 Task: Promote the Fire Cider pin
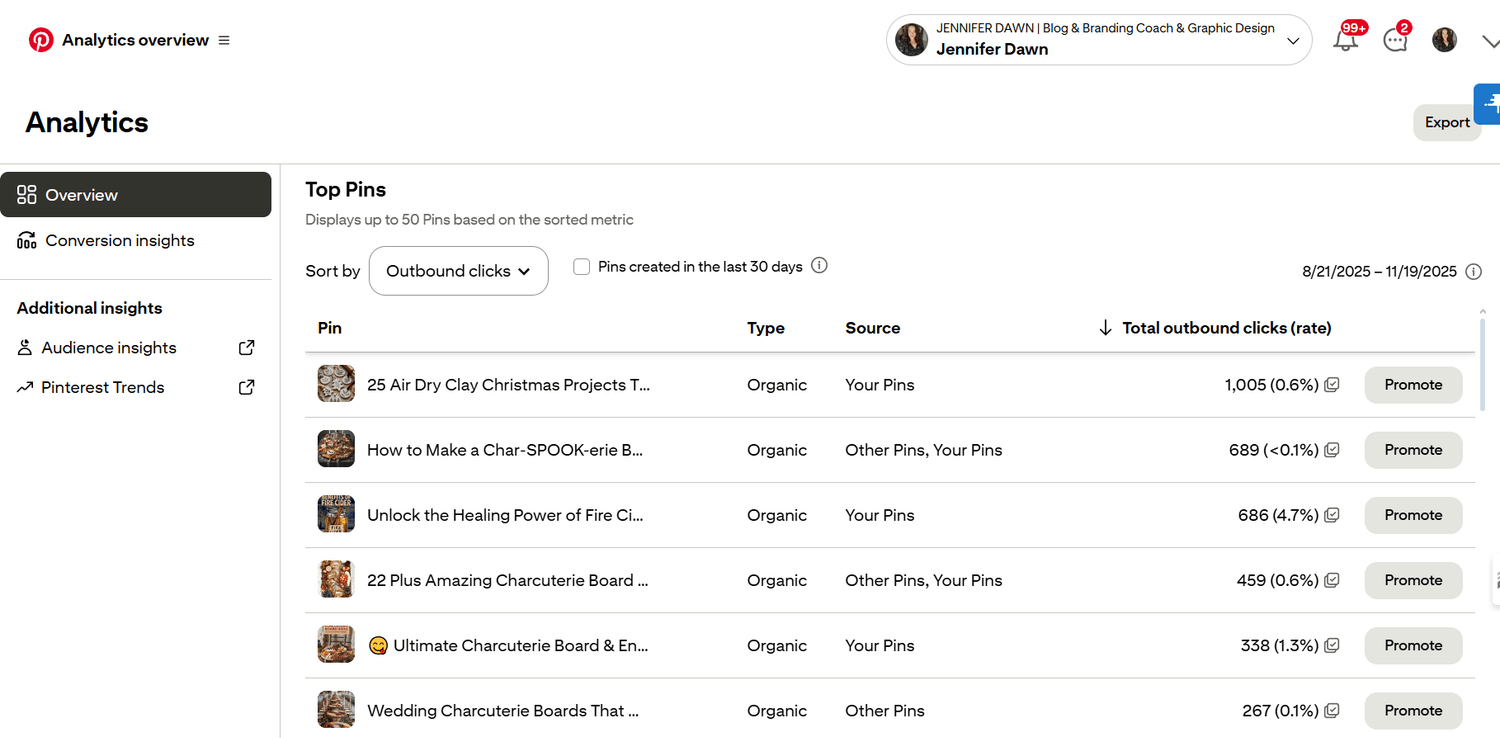[x=1412, y=515]
